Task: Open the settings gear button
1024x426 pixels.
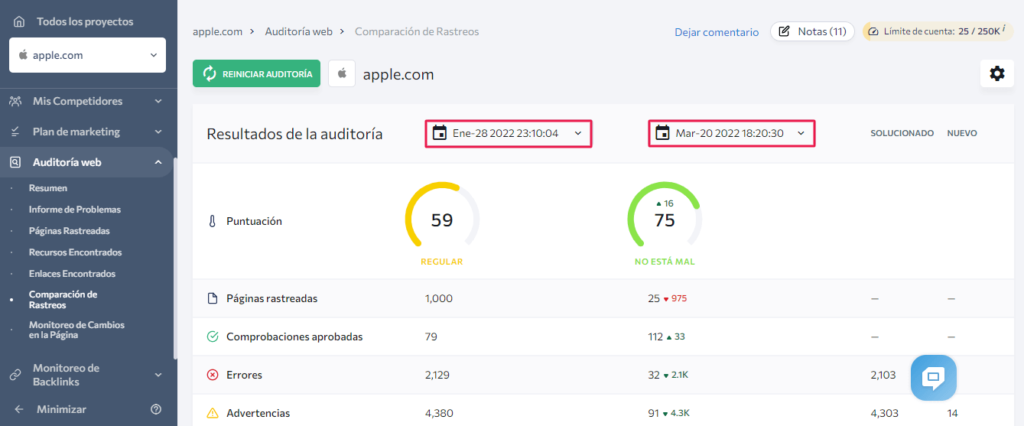Action: tap(997, 74)
